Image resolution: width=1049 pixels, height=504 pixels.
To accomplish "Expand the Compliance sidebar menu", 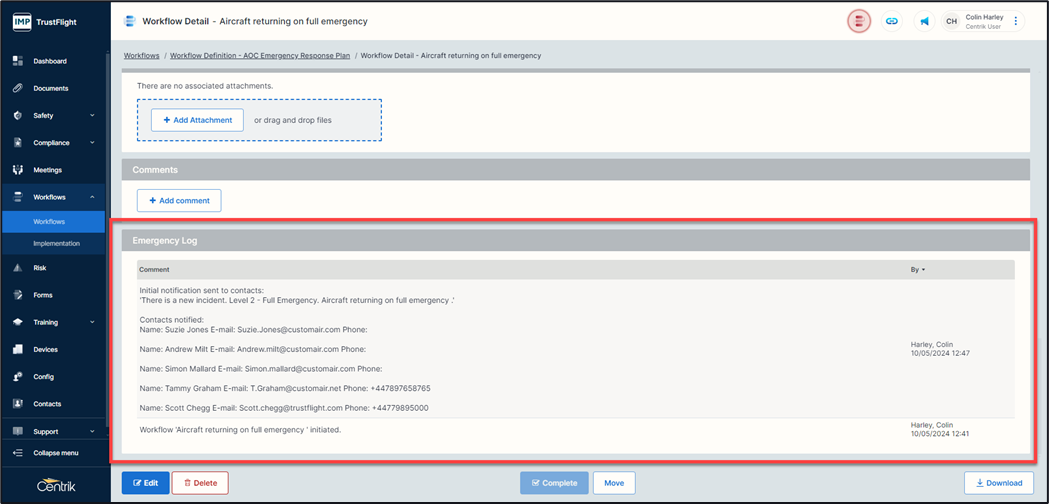I will (54, 143).
